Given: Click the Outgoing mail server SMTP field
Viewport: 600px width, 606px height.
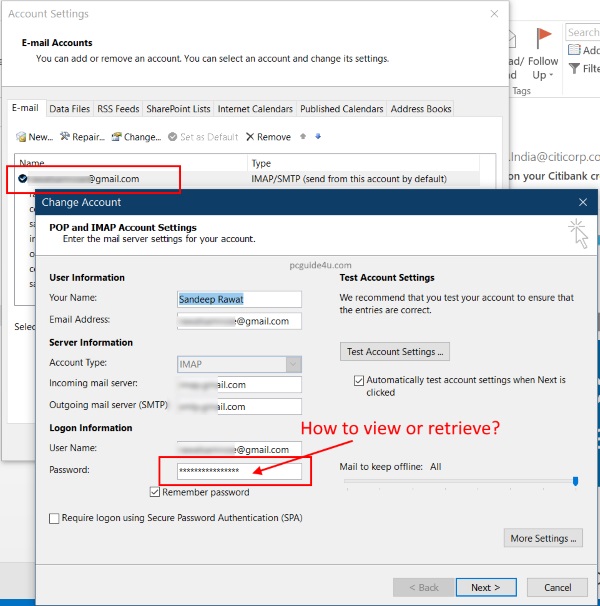Looking at the screenshot, I should [x=239, y=407].
